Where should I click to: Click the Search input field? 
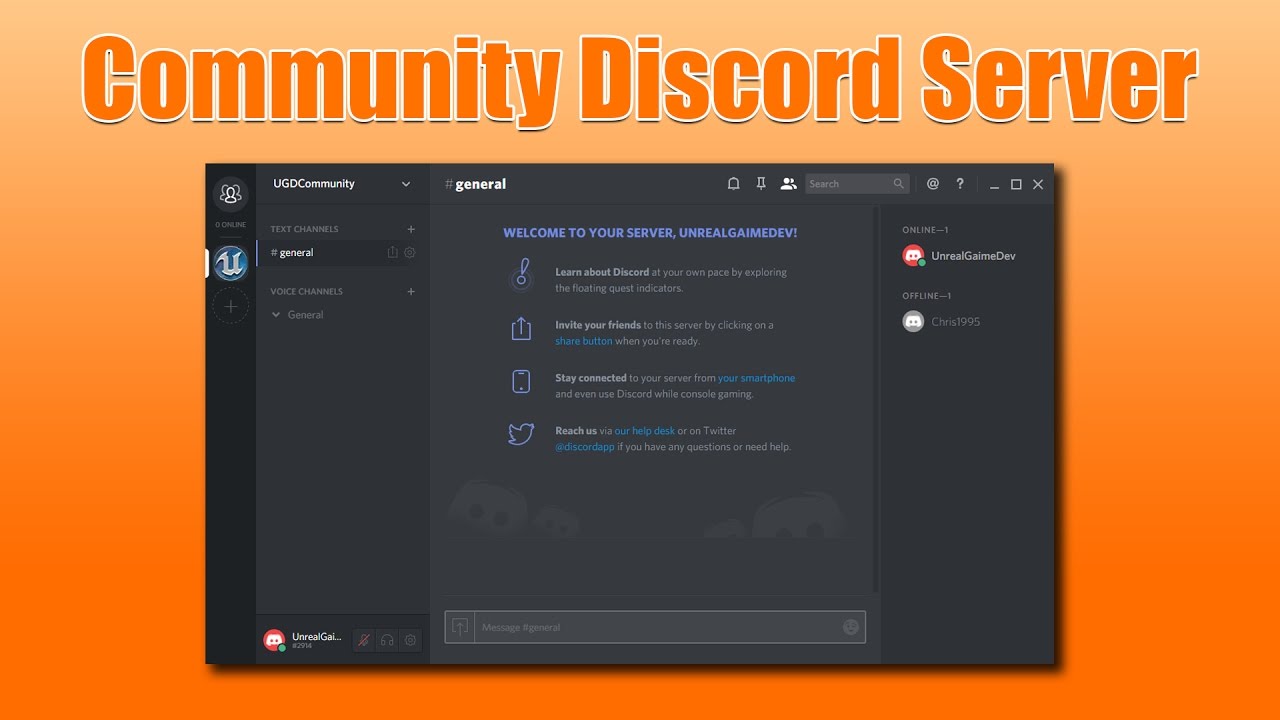pos(856,184)
